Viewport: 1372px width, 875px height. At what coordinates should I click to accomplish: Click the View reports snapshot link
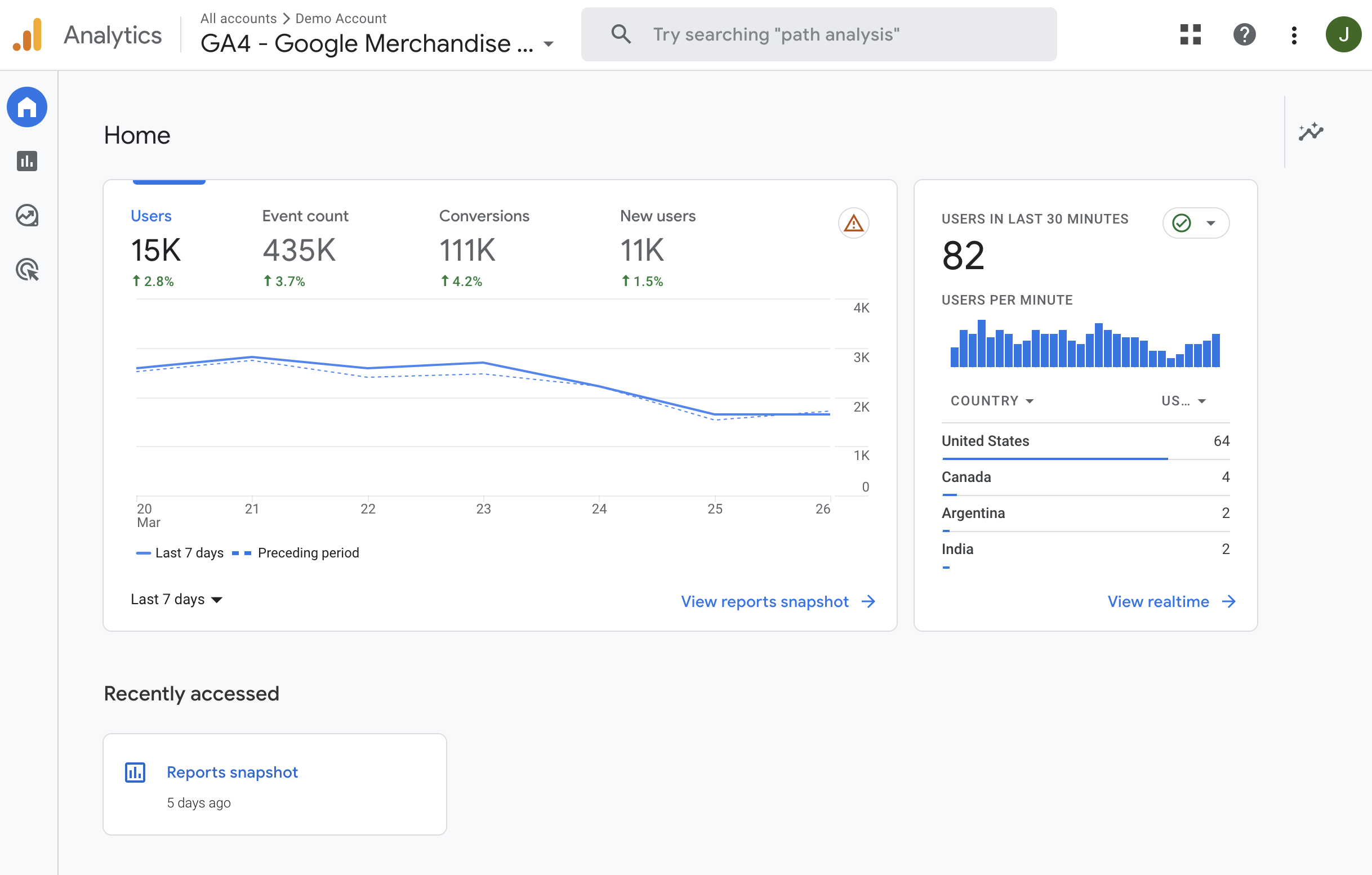(x=765, y=601)
